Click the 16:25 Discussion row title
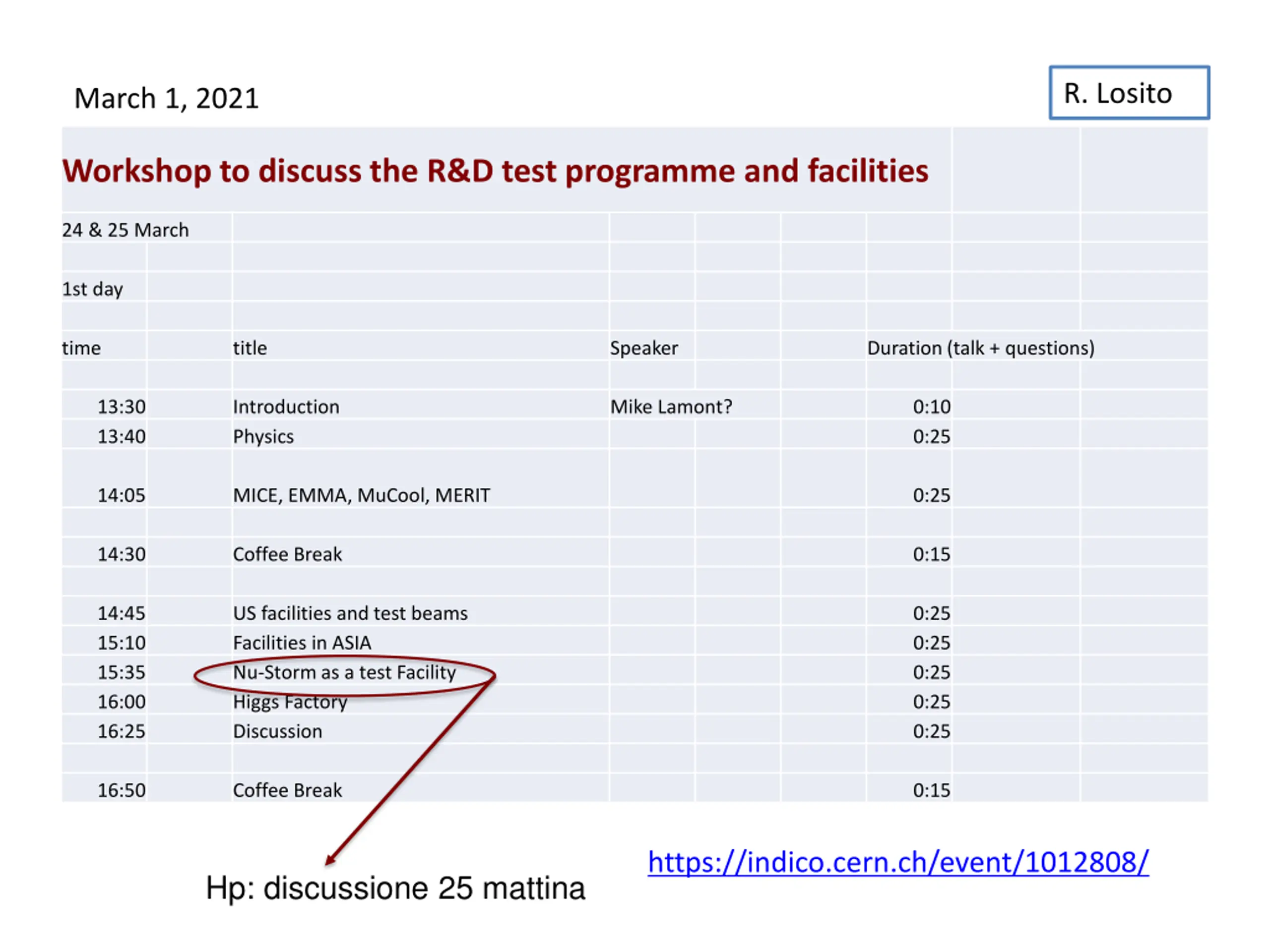Image resolution: width=1270 pixels, height=952 pixels. coord(277,732)
